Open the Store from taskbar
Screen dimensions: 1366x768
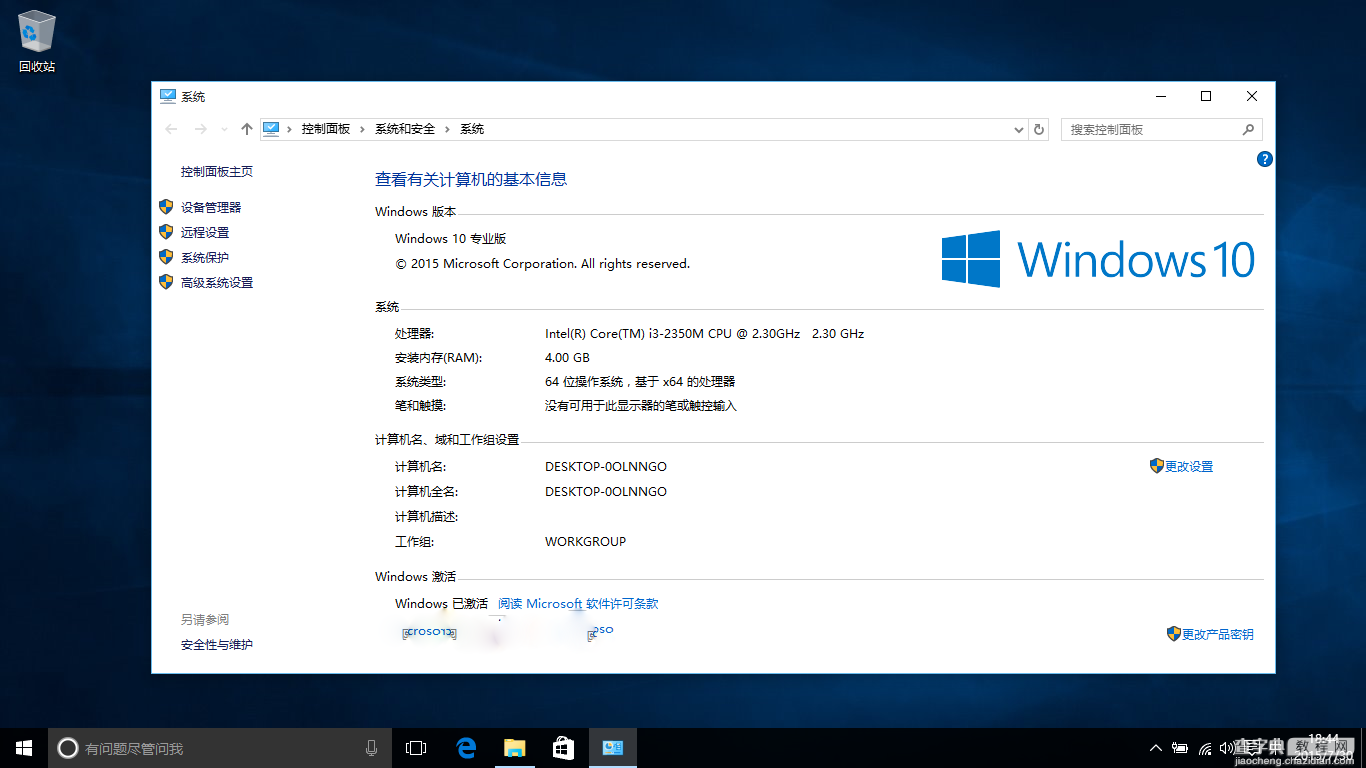(563, 748)
